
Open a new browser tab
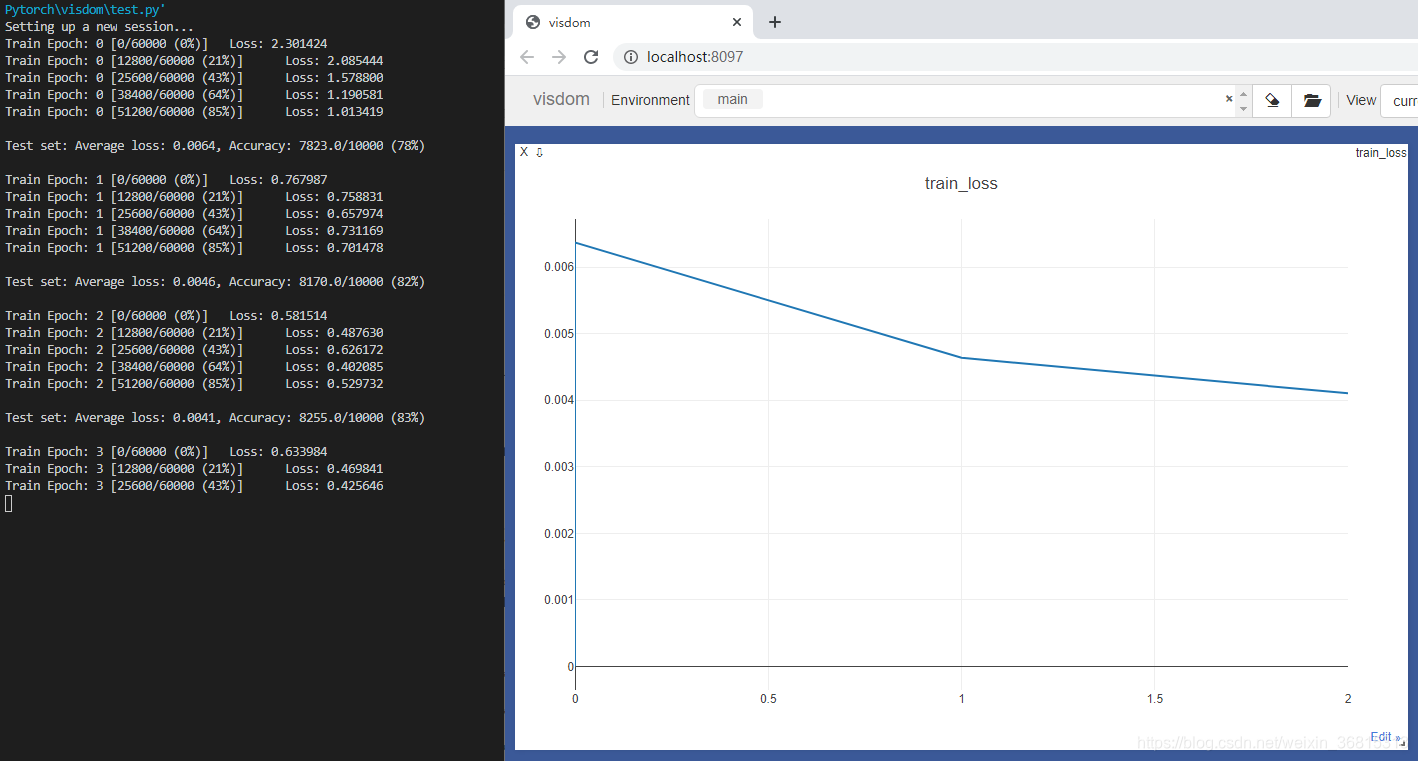(x=775, y=22)
